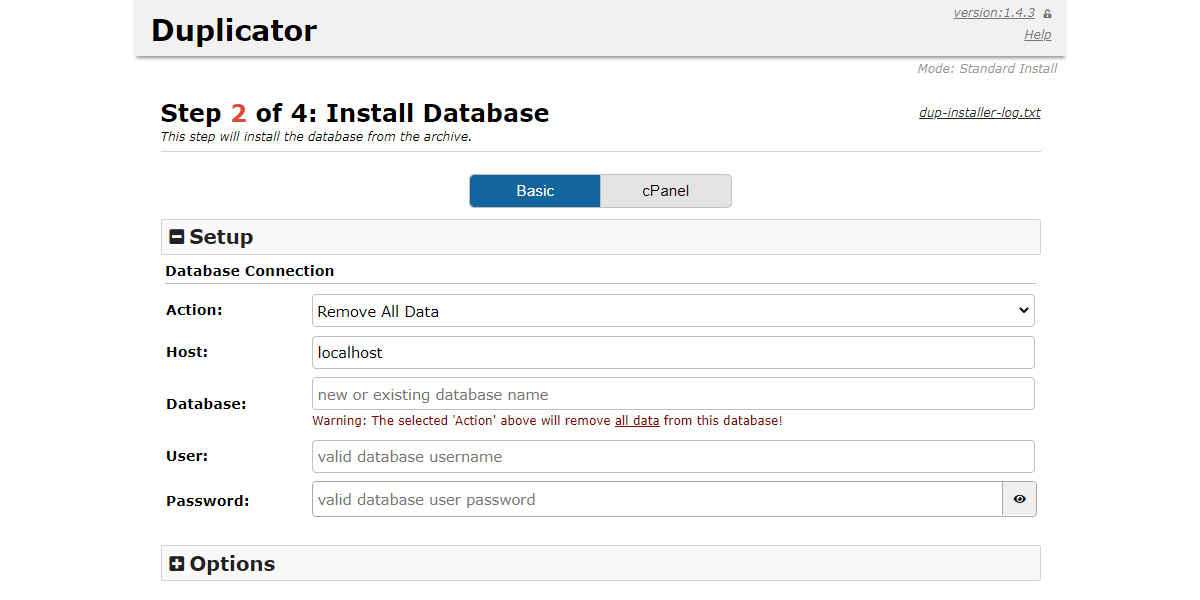1200x600 pixels.
Task: Click the 'Host:' field label
Action: [187, 352]
